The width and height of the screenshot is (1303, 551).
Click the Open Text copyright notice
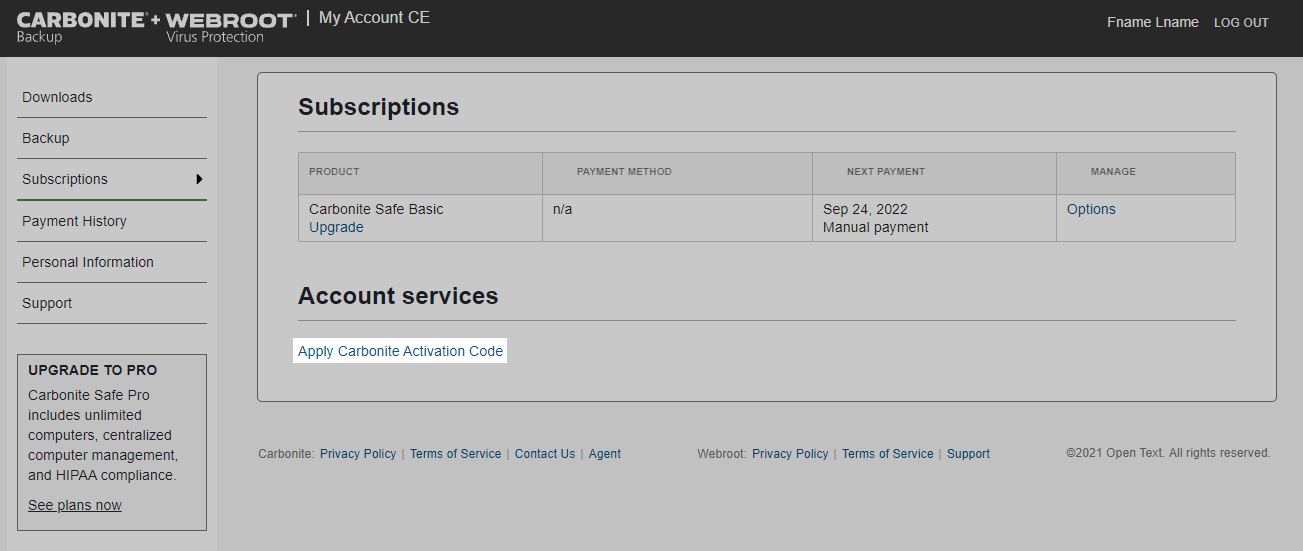point(1168,453)
